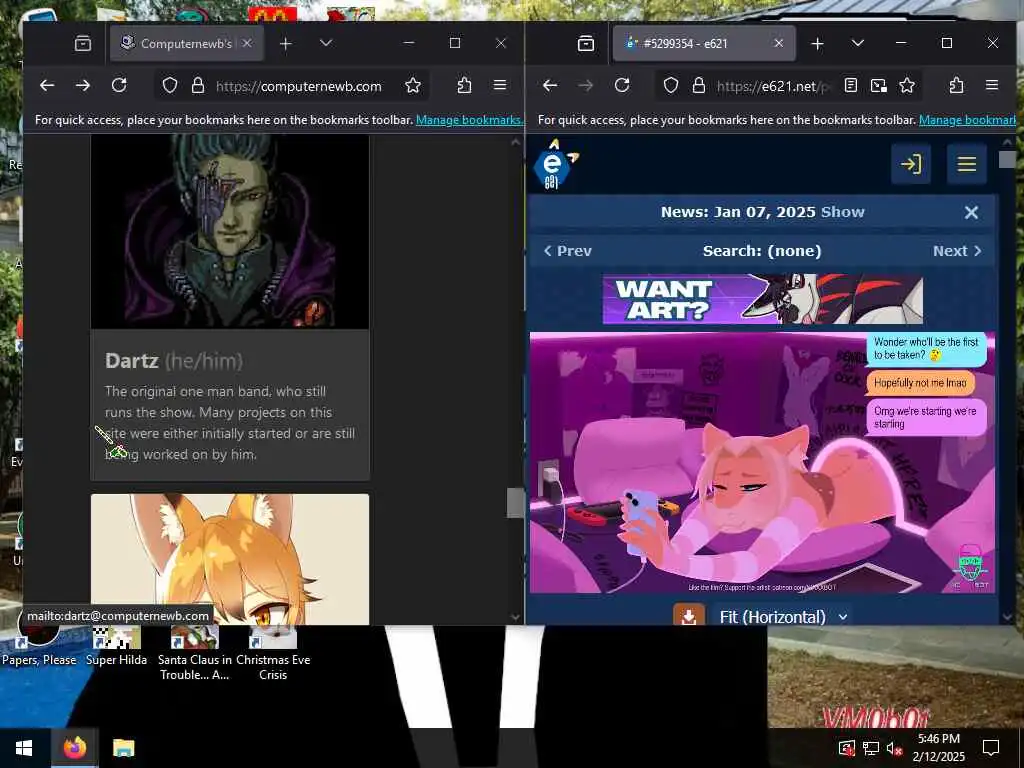Click the Santa Claus in Trouble desktop shortcut
Image resolution: width=1024 pixels, height=768 pixels.
[x=195, y=654]
